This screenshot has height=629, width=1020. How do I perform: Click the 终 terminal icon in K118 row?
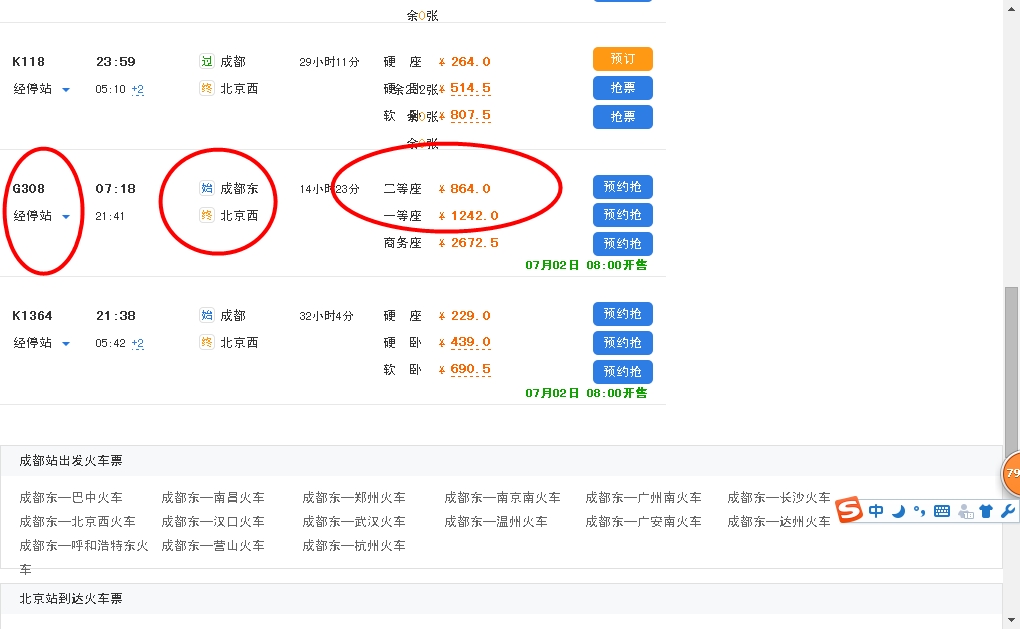pyautogui.click(x=207, y=88)
